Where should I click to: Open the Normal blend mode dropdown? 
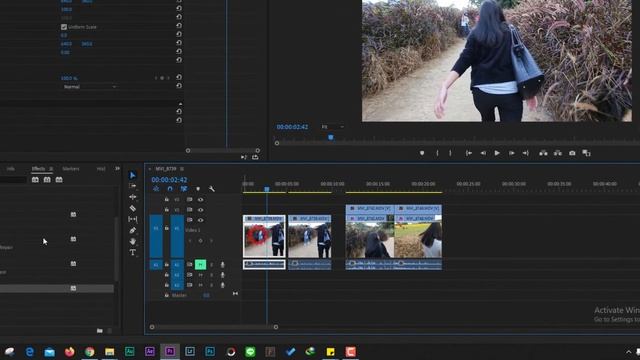90,87
